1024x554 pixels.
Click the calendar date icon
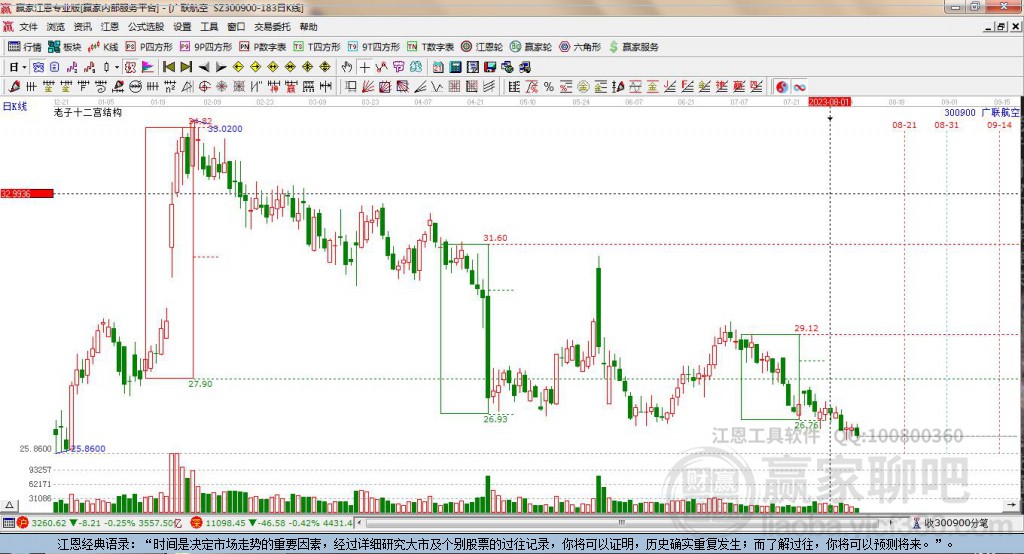(x=438, y=67)
